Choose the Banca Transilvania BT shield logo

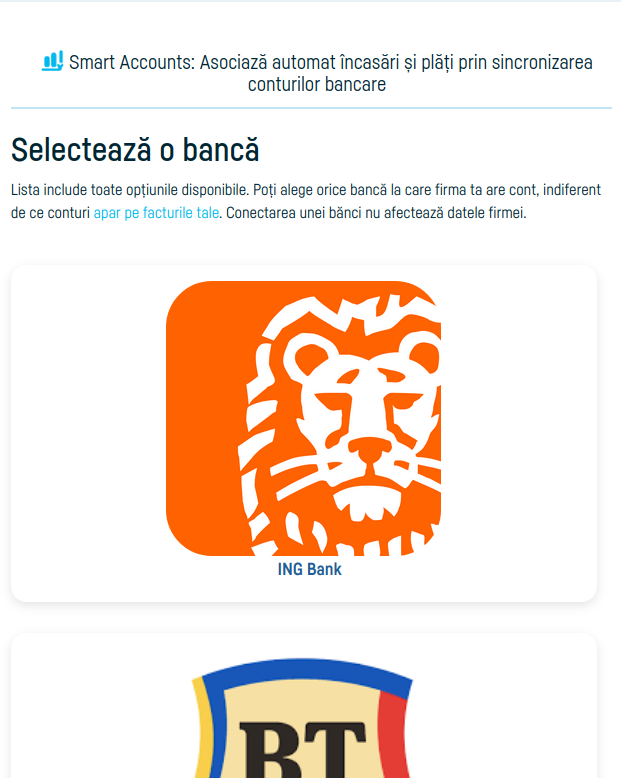303,718
